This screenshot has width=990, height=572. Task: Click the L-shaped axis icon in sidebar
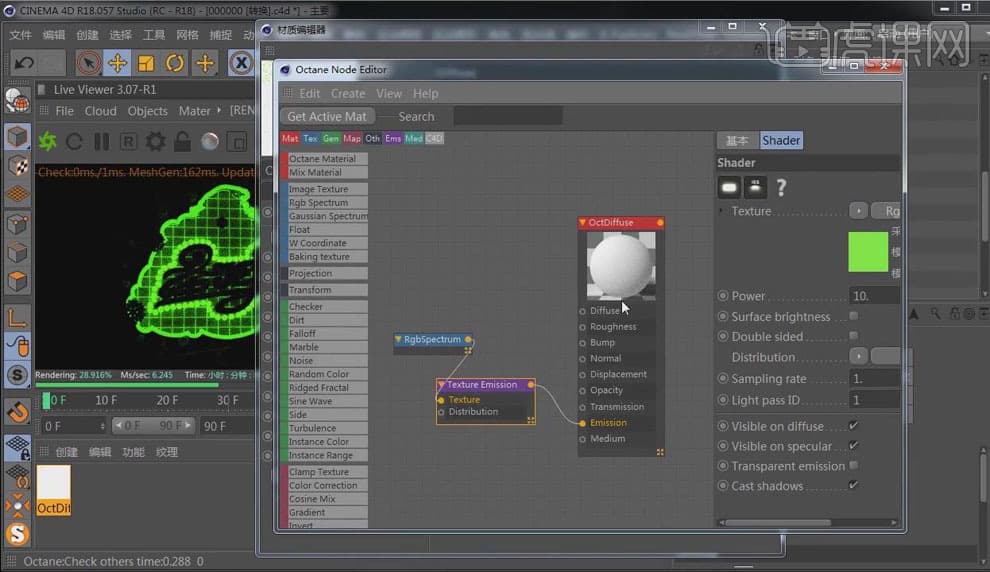pos(18,316)
